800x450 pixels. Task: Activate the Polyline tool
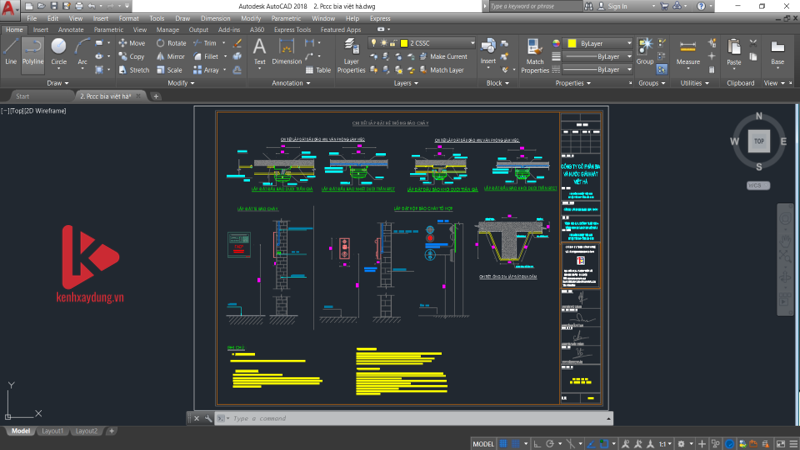tap(34, 52)
